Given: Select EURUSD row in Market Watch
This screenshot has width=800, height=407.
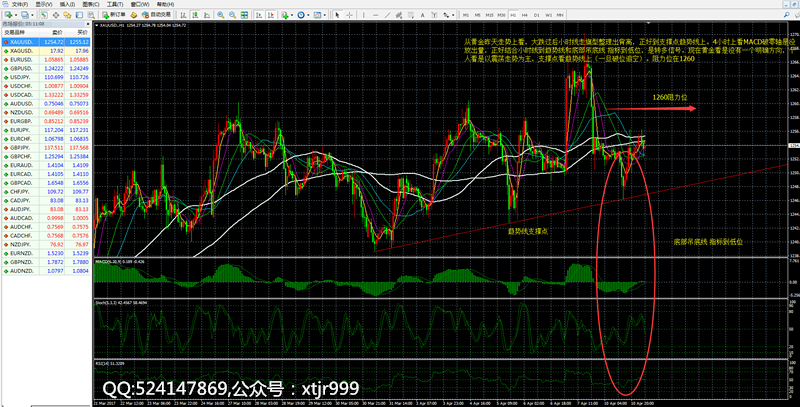Looking at the screenshot, I should pyautogui.click(x=45, y=60).
